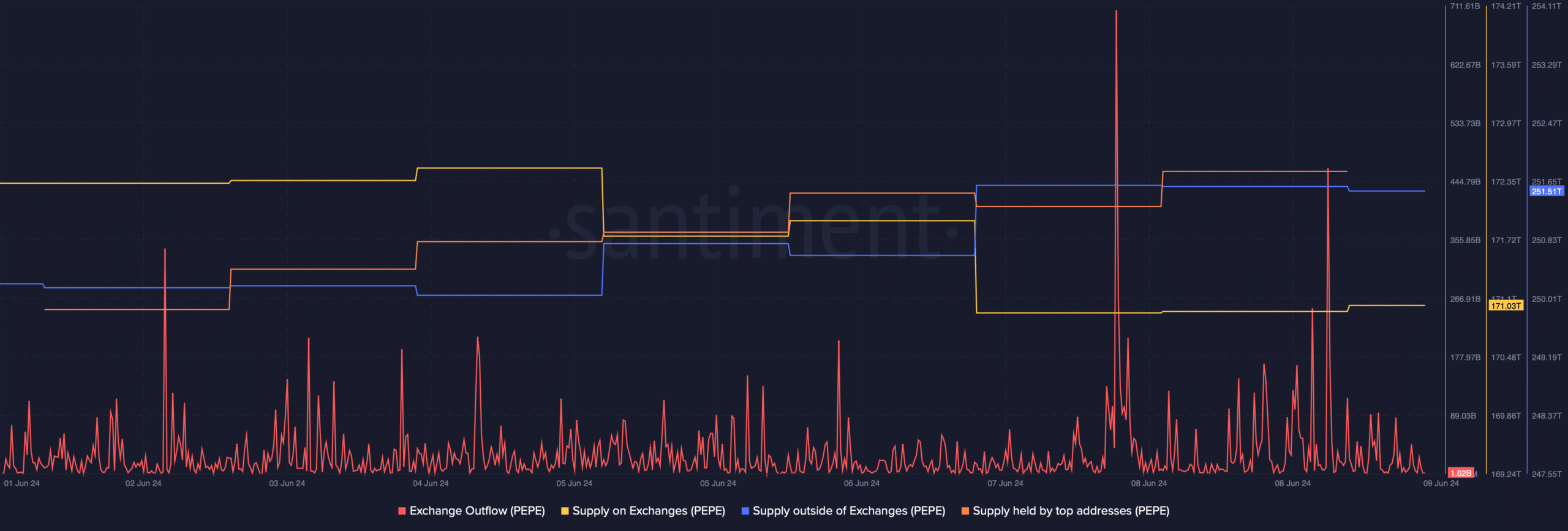Toggle the Exchange Outflow (PEPE) legend entry

[471, 511]
